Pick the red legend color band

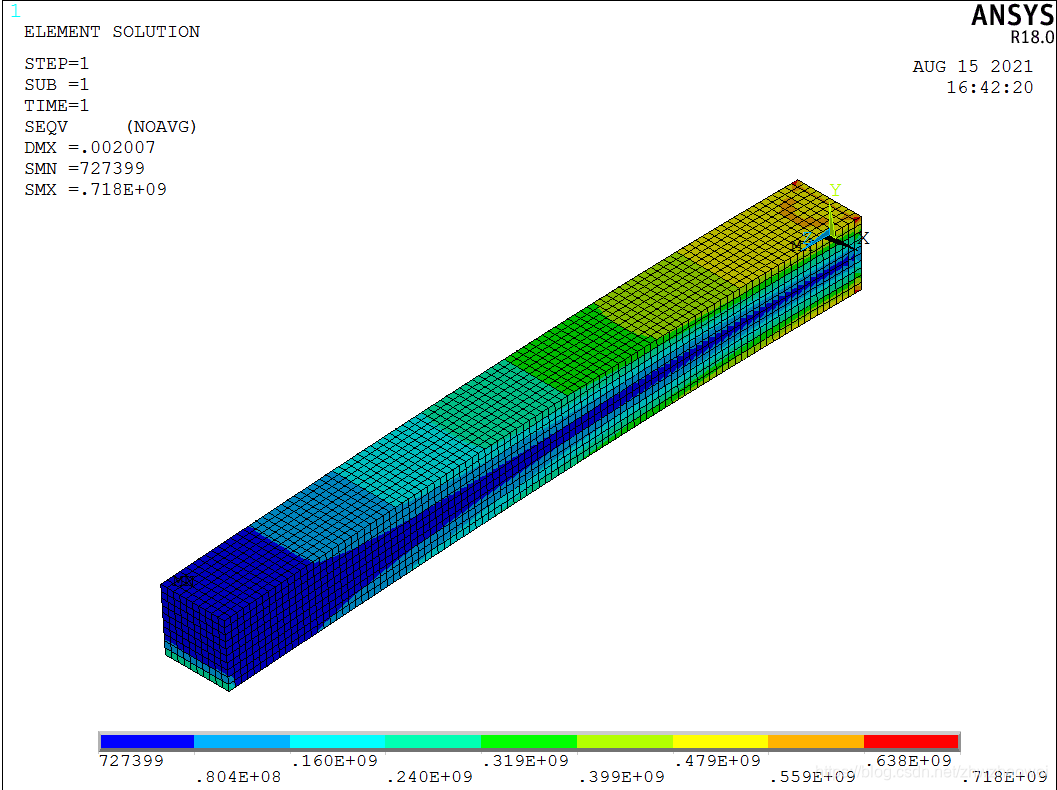pyautogui.click(x=911, y=741)
